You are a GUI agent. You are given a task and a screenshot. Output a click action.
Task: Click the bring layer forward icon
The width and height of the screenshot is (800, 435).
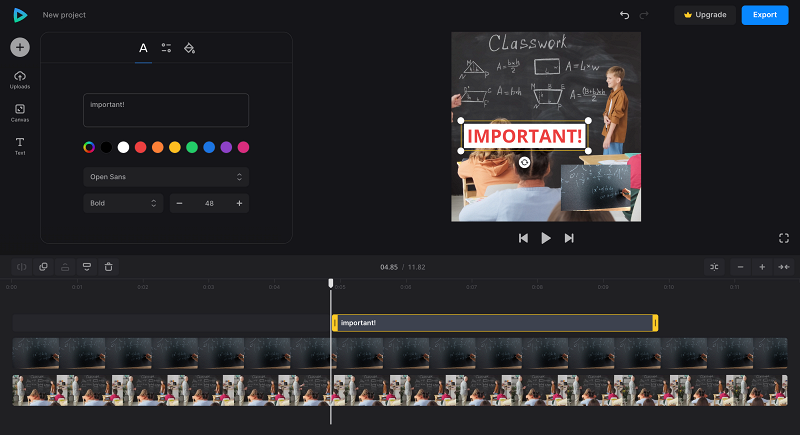coord(65,267)
